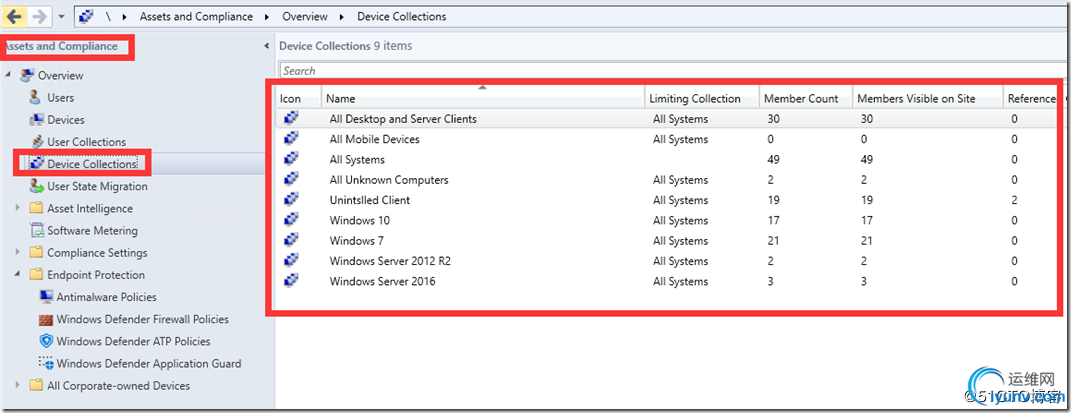This screenshot has height=413, width=1071.
Task: Click the Devices node icon
Action: click(36, 119)
